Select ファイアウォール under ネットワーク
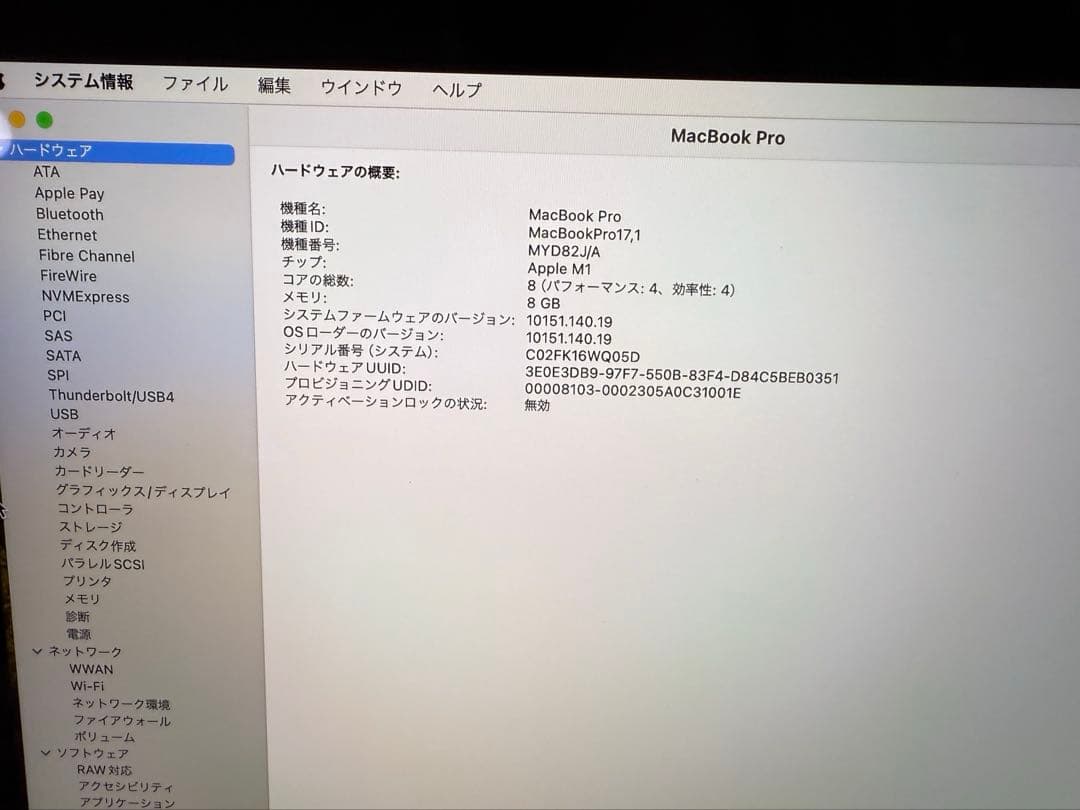The width and height of the screenshot is (1080, 810). (x=120, y=720)
